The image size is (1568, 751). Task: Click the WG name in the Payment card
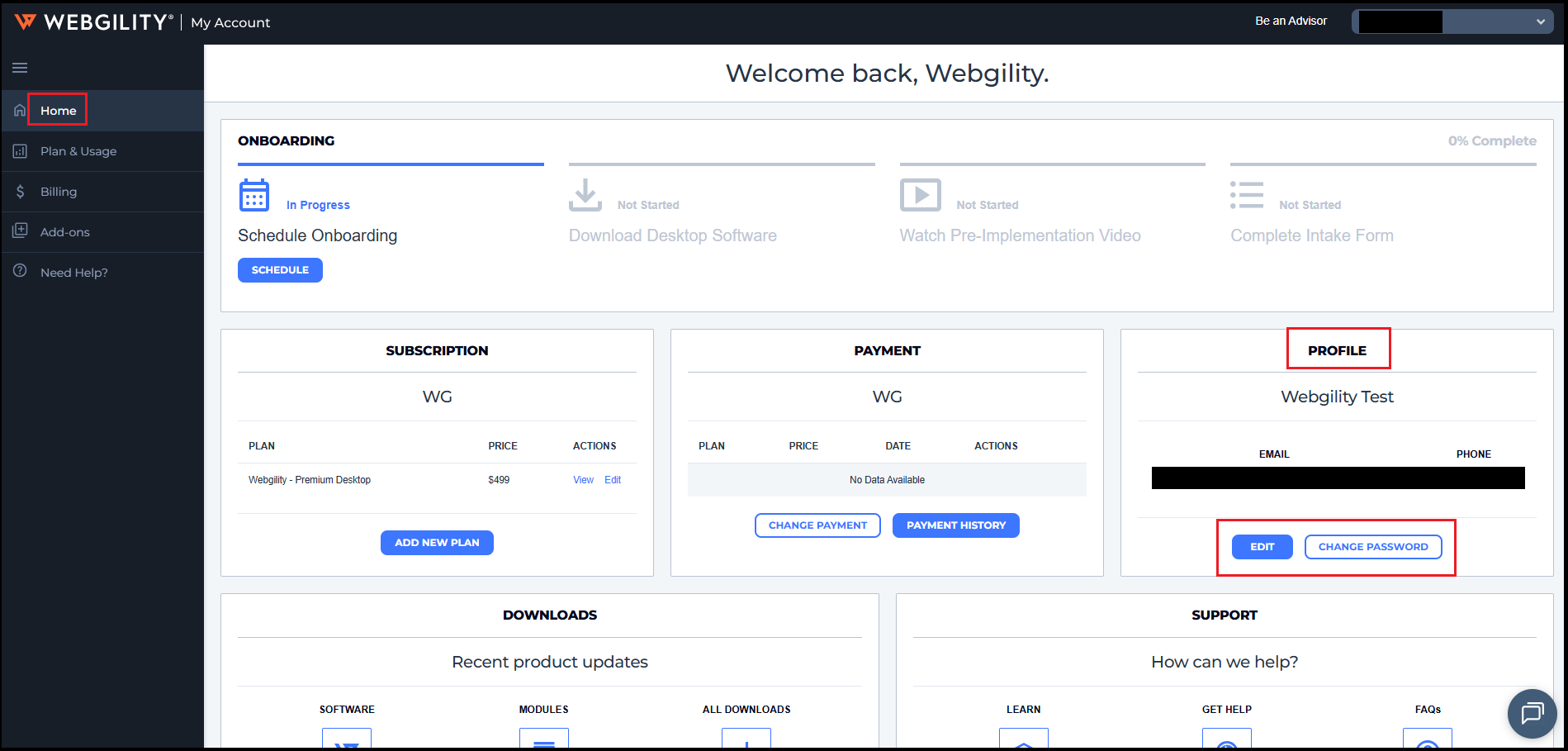(x=888, y=397)
